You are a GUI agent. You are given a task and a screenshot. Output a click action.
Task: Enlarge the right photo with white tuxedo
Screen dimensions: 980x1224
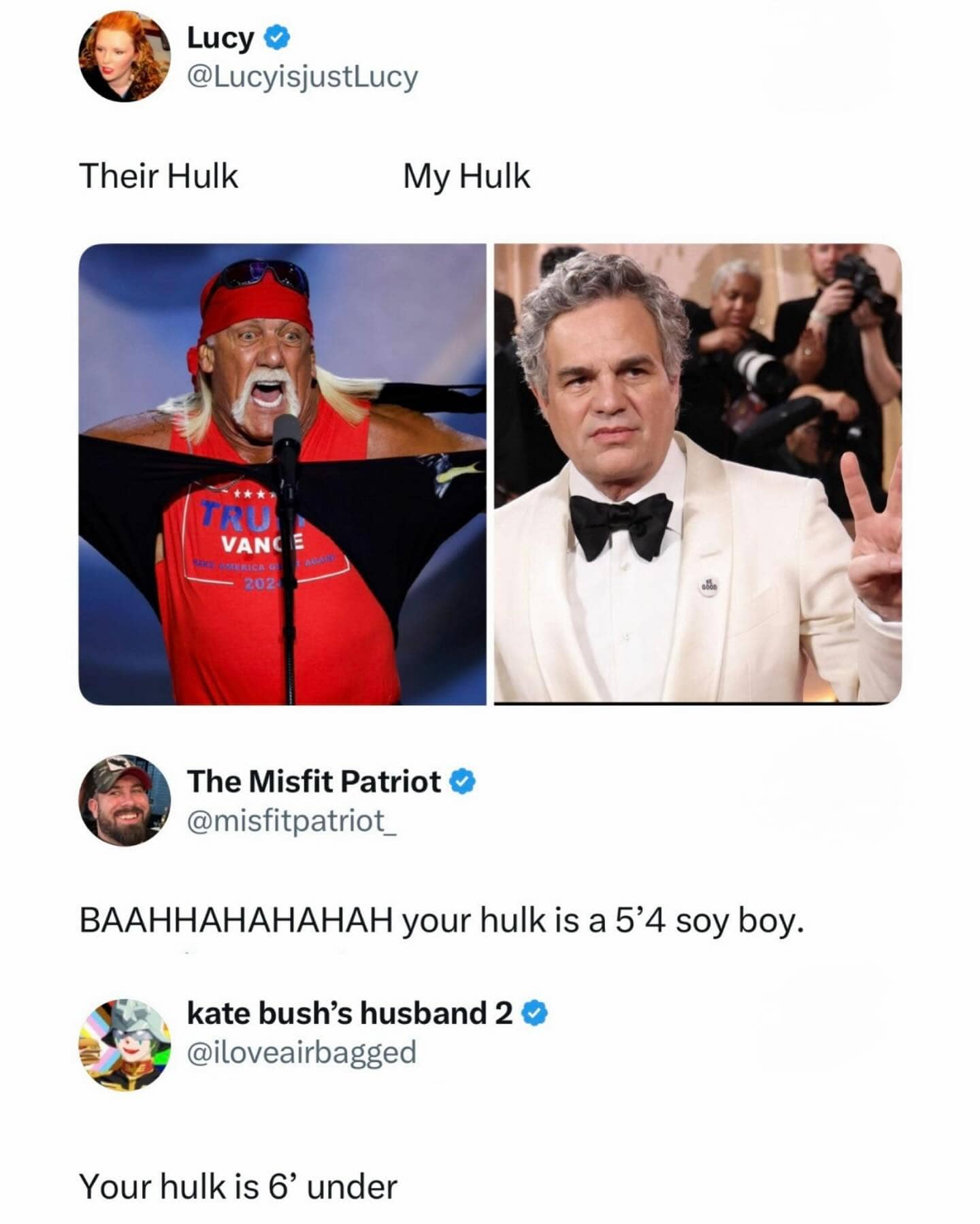coord(698,474)
